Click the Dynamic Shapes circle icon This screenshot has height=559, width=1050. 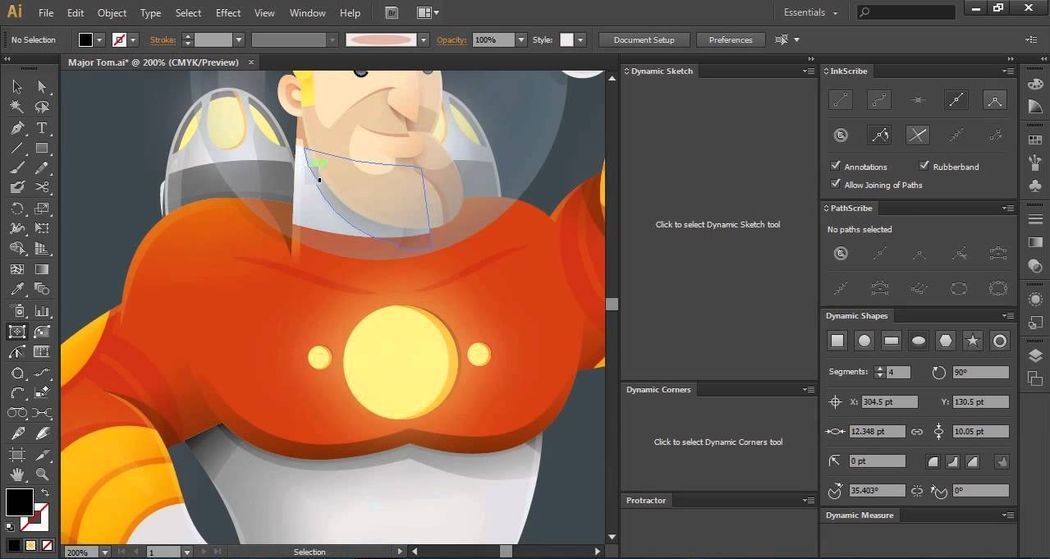point(865,341)
